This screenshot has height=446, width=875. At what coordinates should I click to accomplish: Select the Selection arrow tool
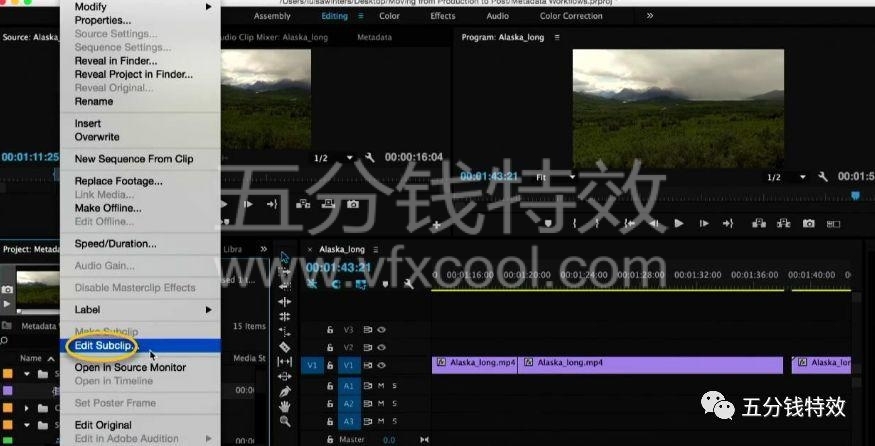[x=285, y=258]
